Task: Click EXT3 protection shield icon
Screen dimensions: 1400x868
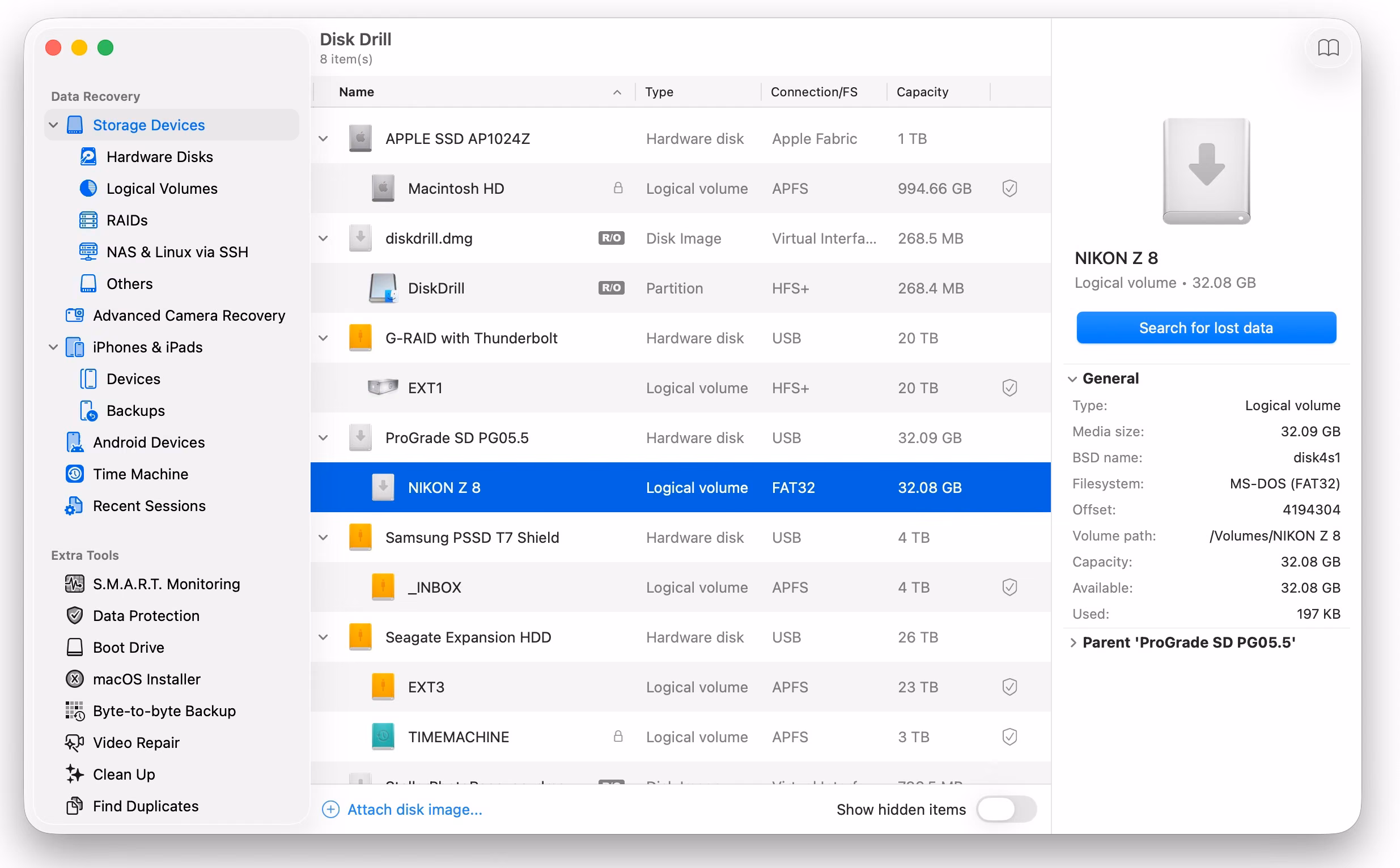Action: point(1009,687)
